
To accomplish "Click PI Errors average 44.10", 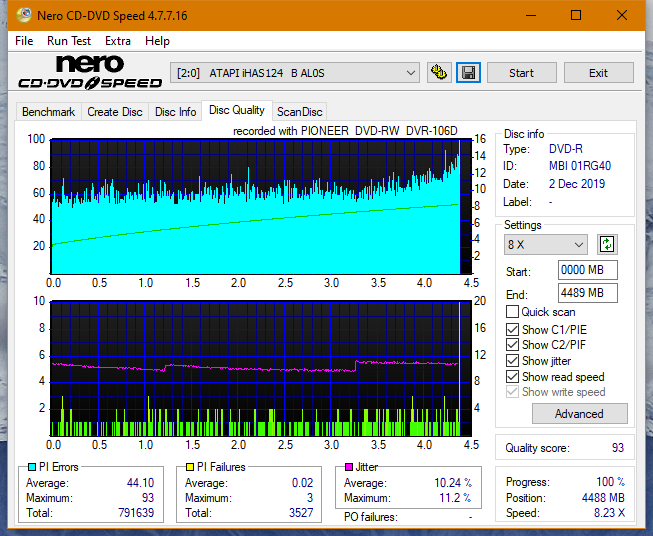I will 140,483.
